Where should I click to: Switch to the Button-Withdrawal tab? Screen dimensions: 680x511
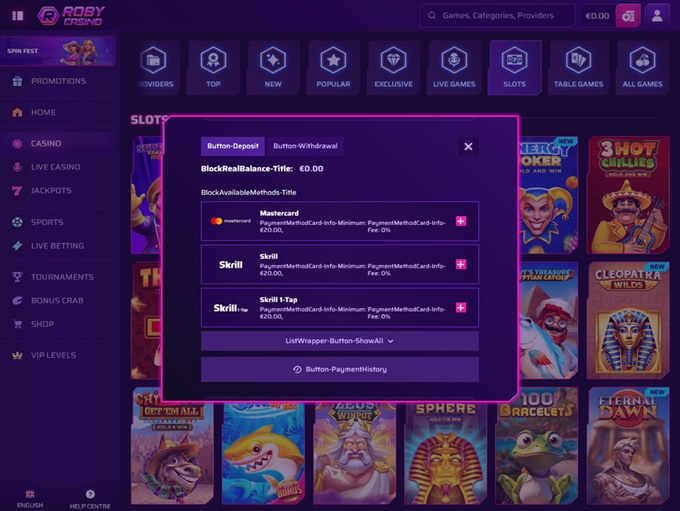[305, 146]
